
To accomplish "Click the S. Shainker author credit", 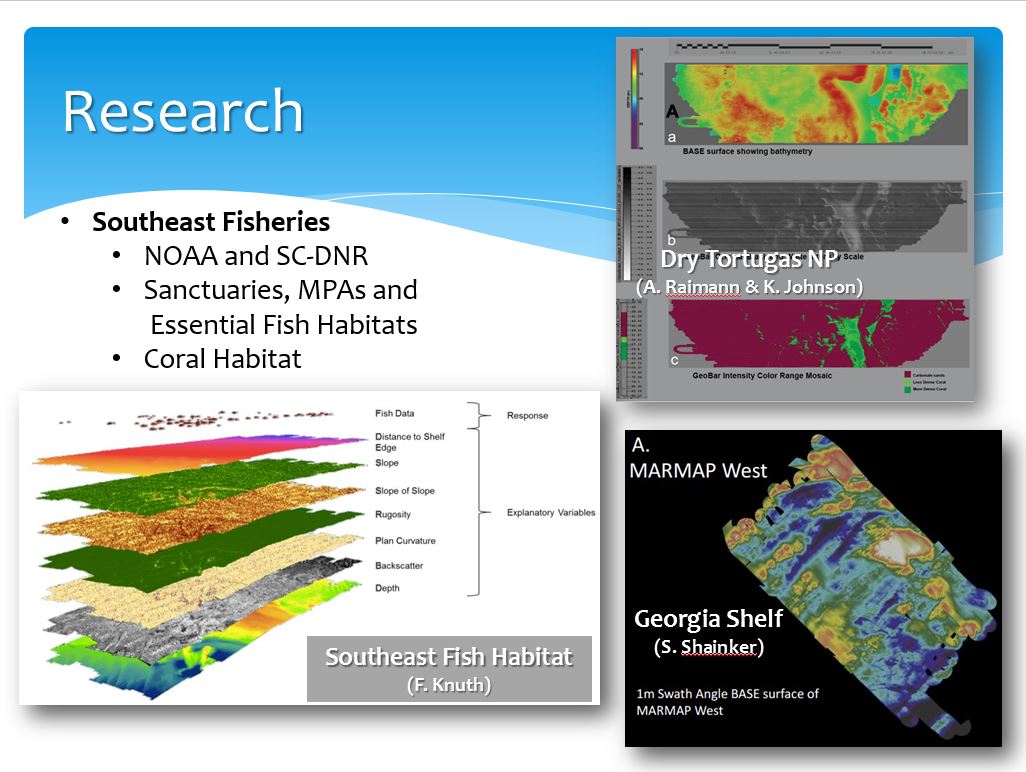I will (708, 647).
